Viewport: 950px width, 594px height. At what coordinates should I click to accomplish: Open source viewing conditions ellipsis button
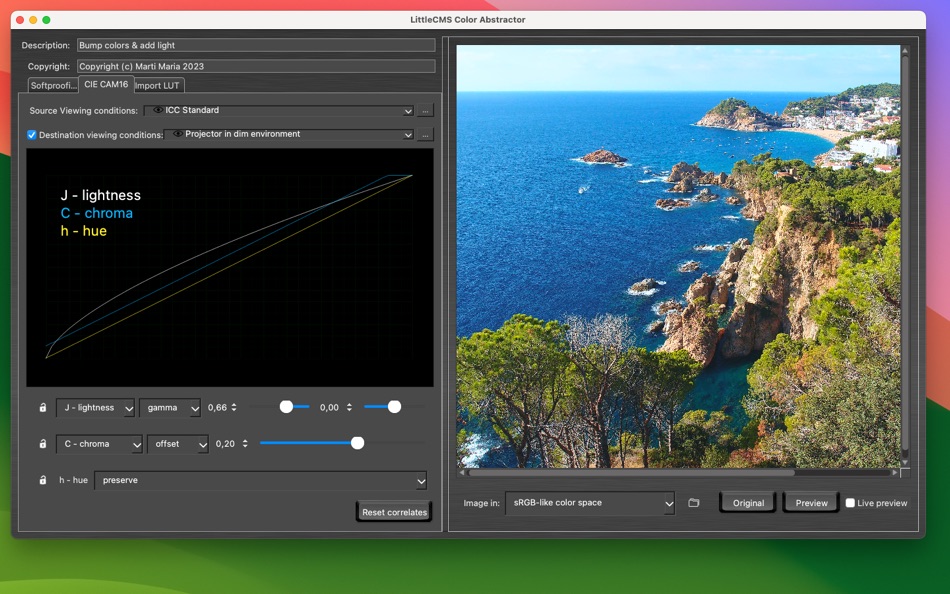[x=425, y=110]
